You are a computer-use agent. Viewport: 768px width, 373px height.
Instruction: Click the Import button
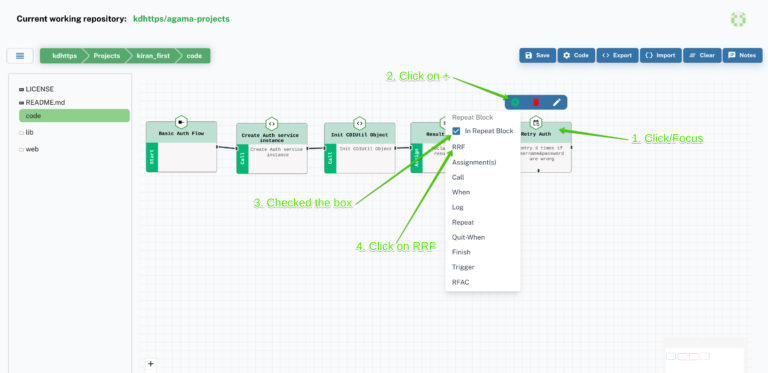coord(660,55)
